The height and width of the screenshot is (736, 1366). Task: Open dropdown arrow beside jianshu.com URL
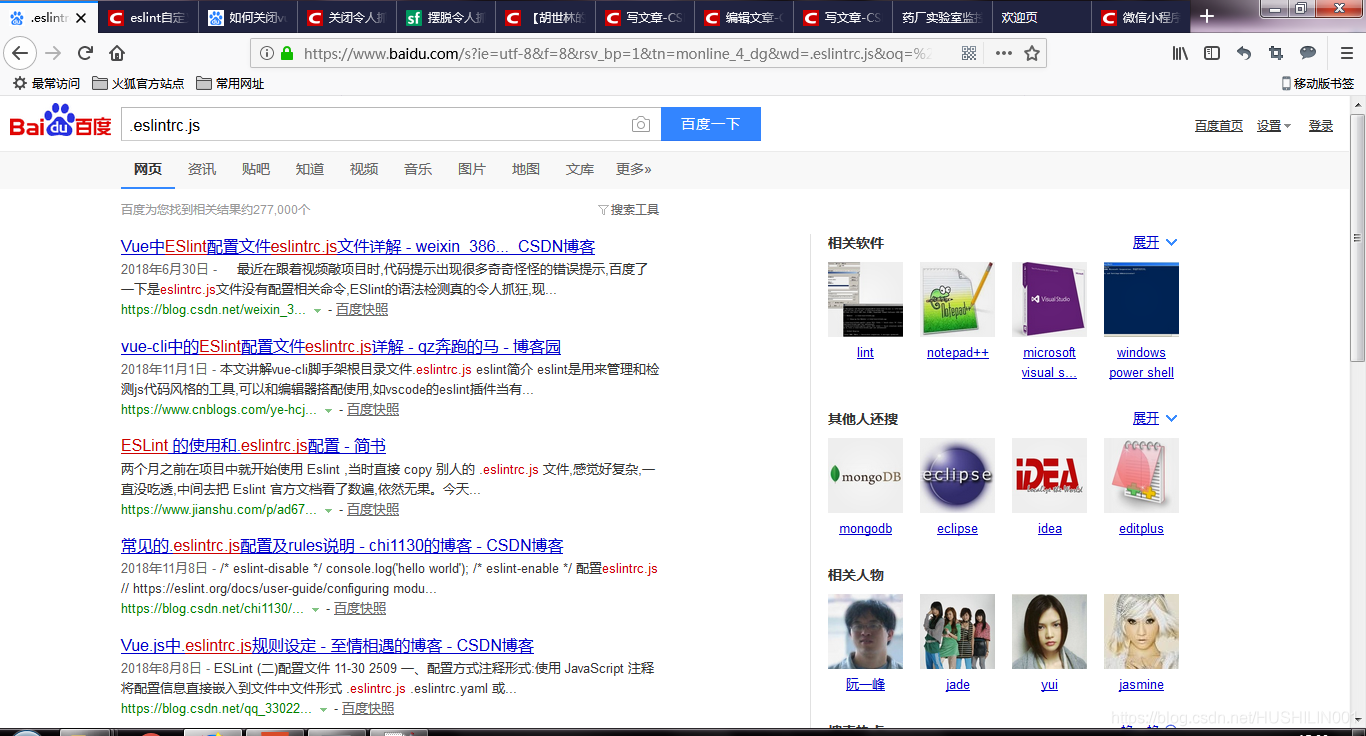tap(328, 510)
